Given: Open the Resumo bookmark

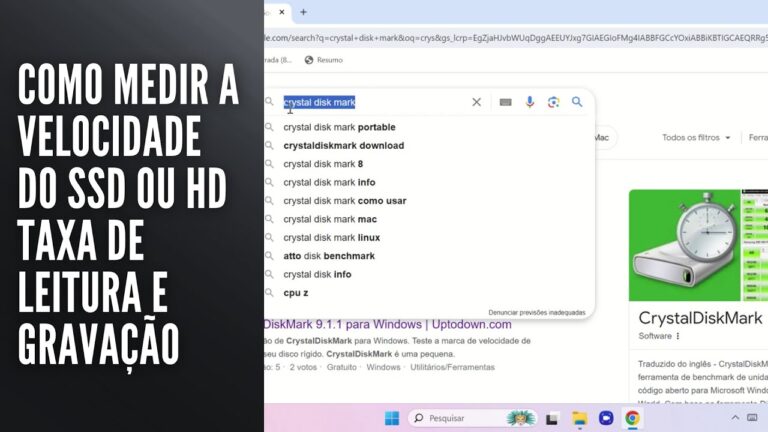Looking at the screenshot, I should 324,60.
